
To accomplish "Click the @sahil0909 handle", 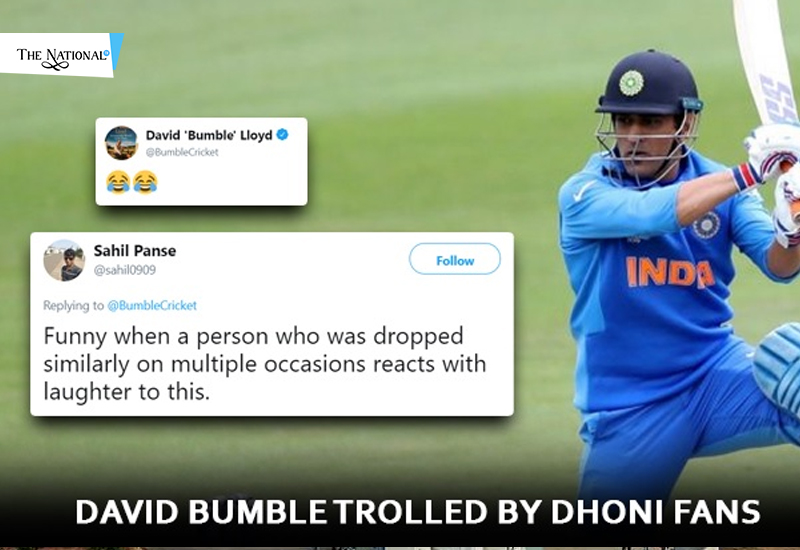I will (x=124, y=270).
